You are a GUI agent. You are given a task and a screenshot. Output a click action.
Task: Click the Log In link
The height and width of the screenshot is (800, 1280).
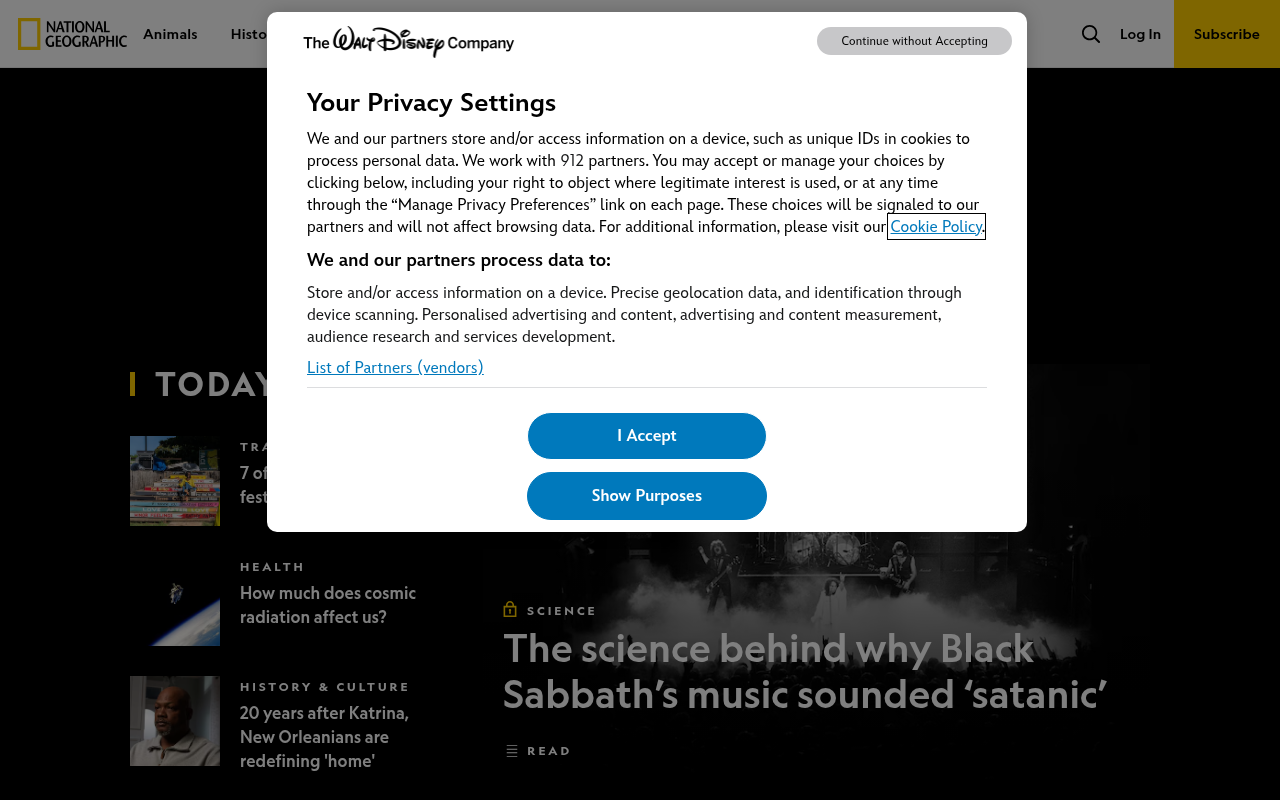[x=1140, y=34]
